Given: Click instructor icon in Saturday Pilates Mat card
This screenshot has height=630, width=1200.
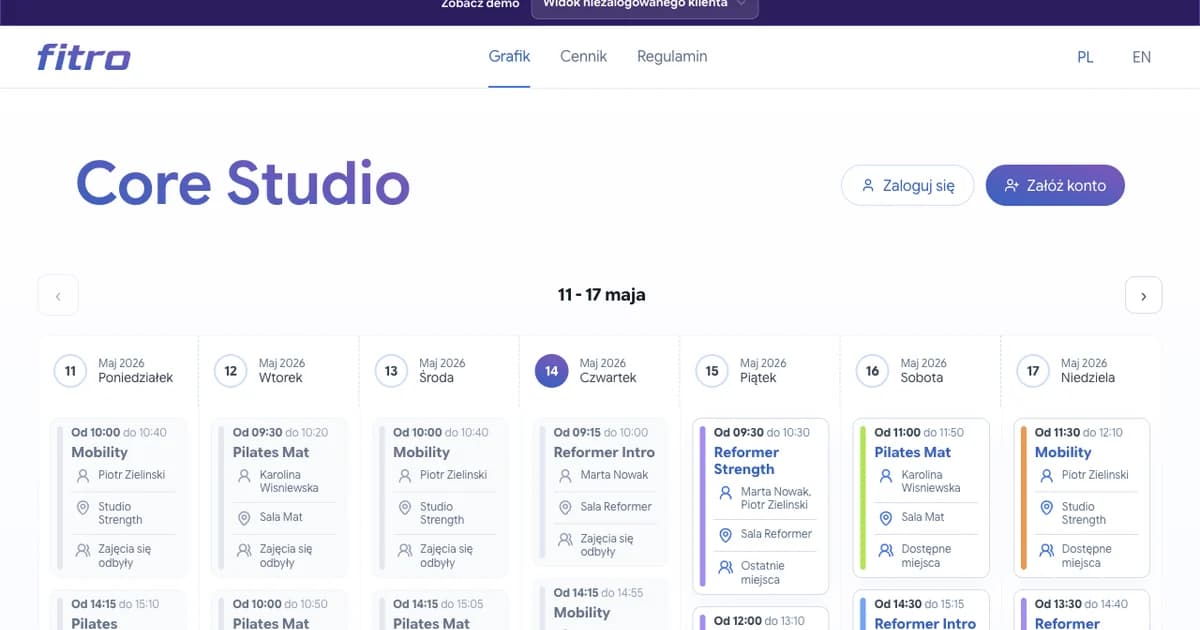Looking at the screenshot, I should pyautogui.click(x=886, y=476).
